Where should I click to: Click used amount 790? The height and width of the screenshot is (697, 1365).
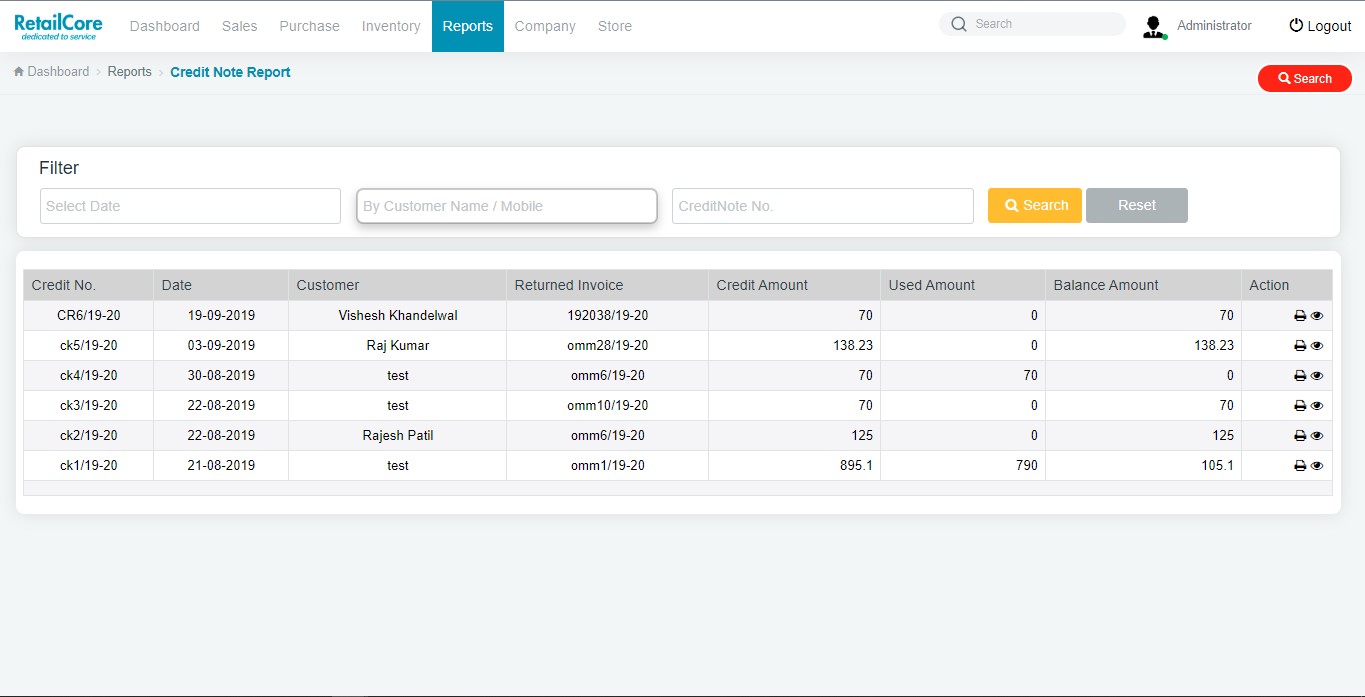coord(1026,466)
